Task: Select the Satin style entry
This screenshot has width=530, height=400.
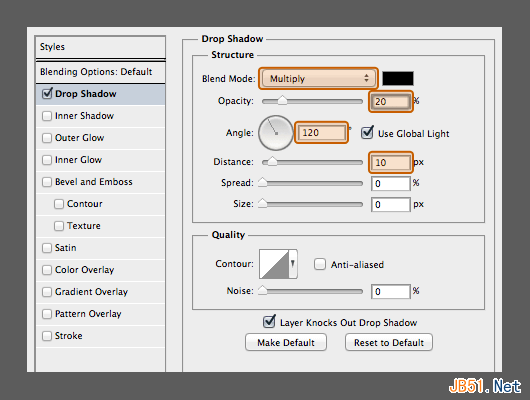Action: coord(100,248)
